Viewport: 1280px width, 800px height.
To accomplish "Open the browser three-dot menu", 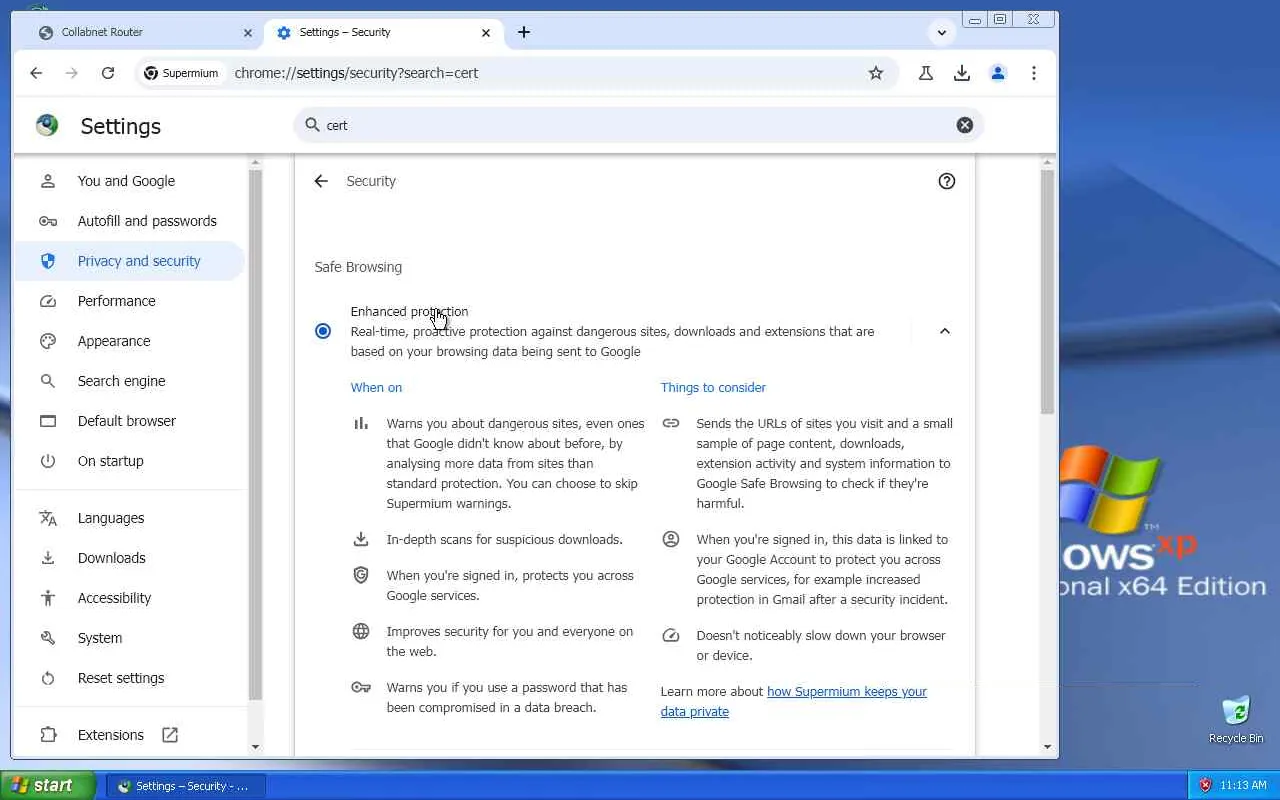I will click(x=1034, y=73).
